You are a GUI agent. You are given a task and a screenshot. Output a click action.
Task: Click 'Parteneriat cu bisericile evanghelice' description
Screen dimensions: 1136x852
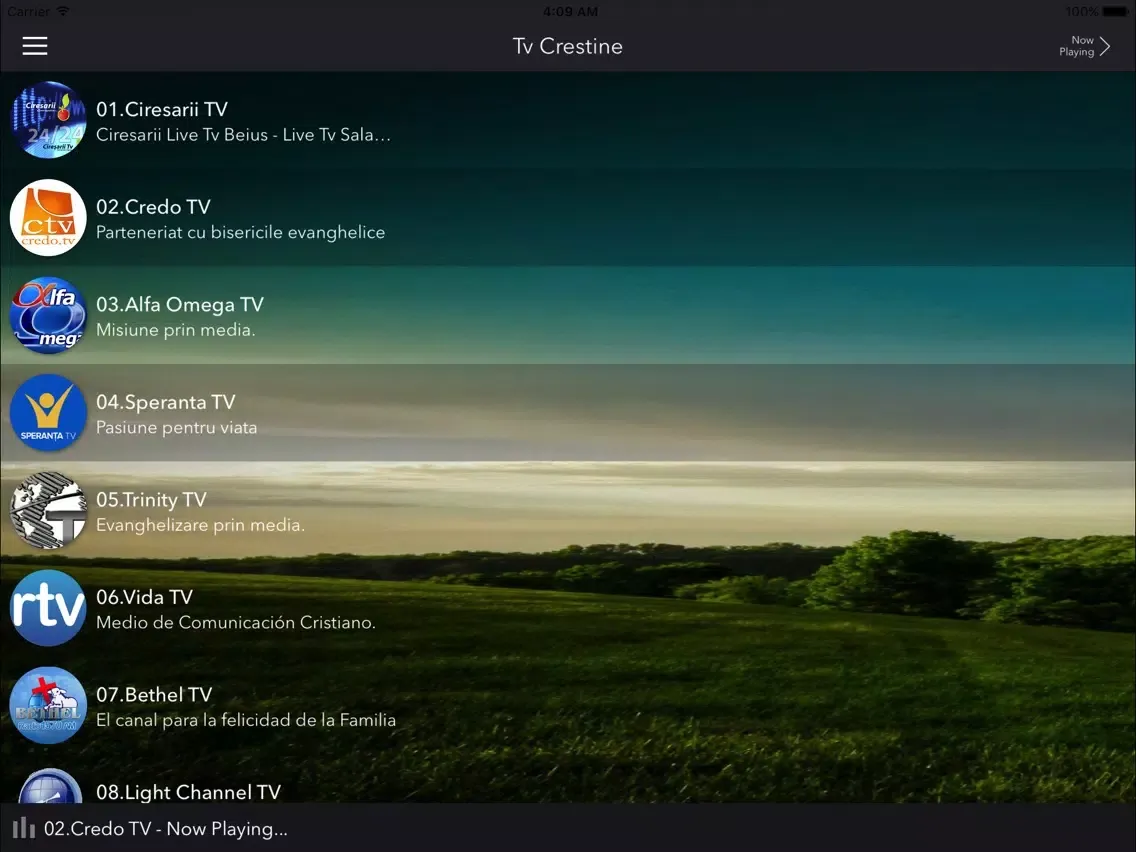tap(241, 233)
